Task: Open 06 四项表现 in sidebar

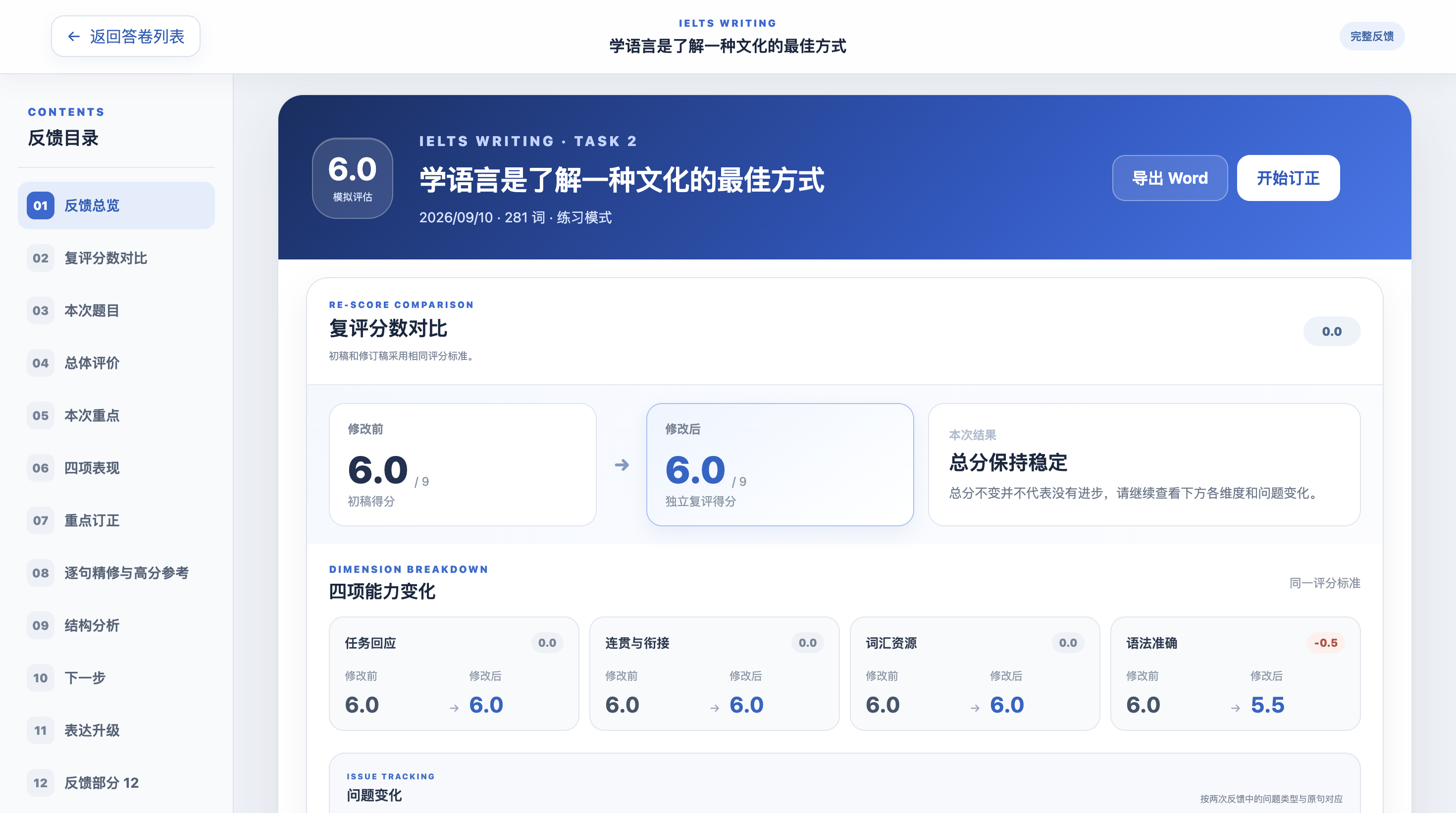Action: coord(116,468)
